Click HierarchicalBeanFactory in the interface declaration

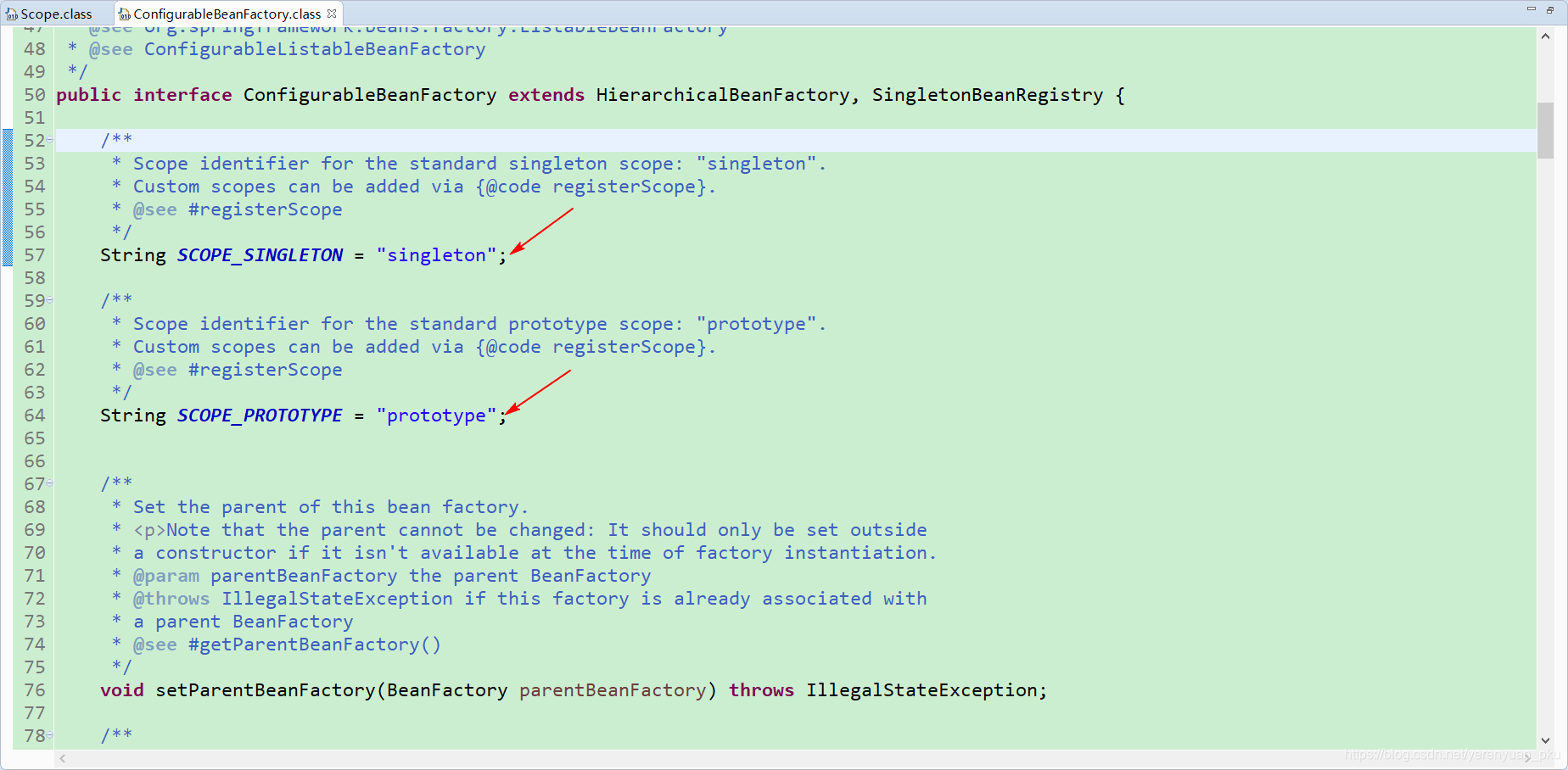[723, 95]
